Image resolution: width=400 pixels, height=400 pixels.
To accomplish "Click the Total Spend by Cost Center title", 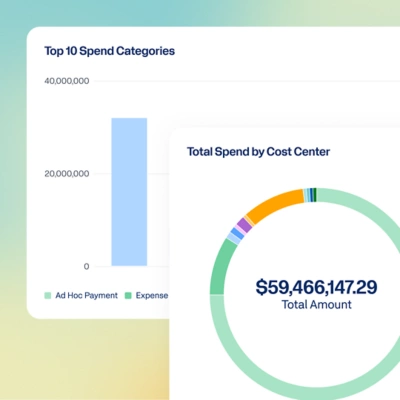I will coord(258,152).
